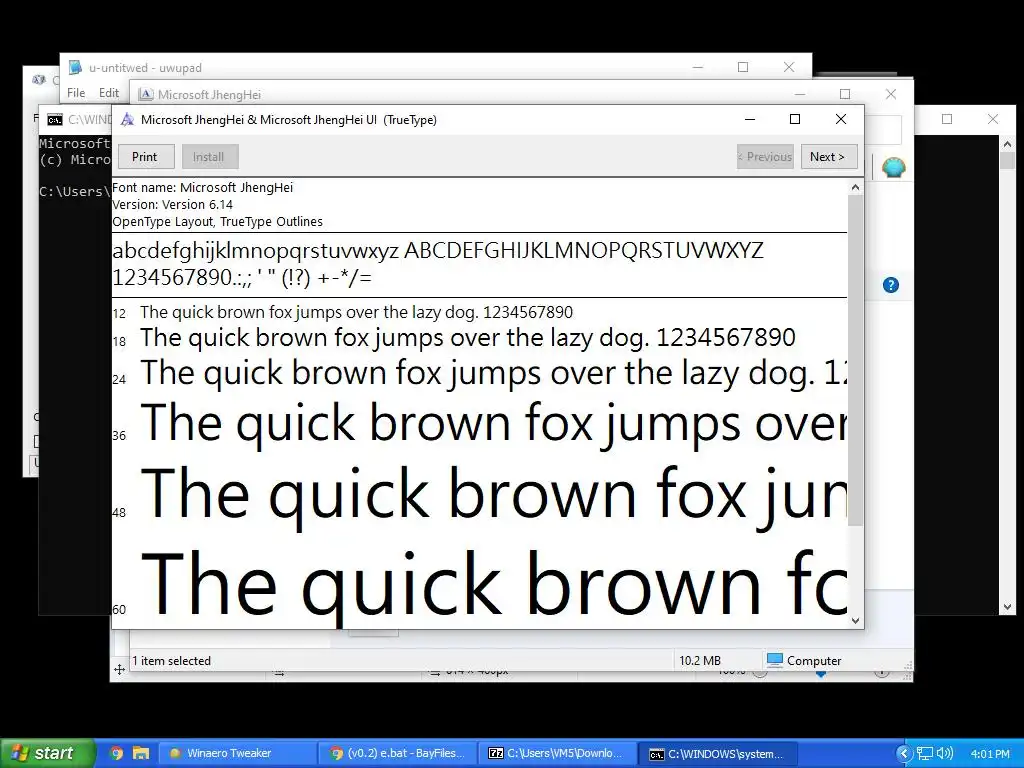Launch Chrome from quick launch
This screenshot has width=1024, height=768.
116,753
